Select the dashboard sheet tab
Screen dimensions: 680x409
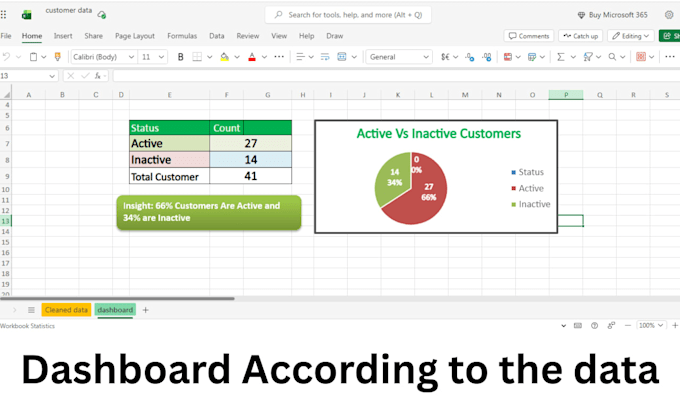pyautogui.click(x=115, y=310)
